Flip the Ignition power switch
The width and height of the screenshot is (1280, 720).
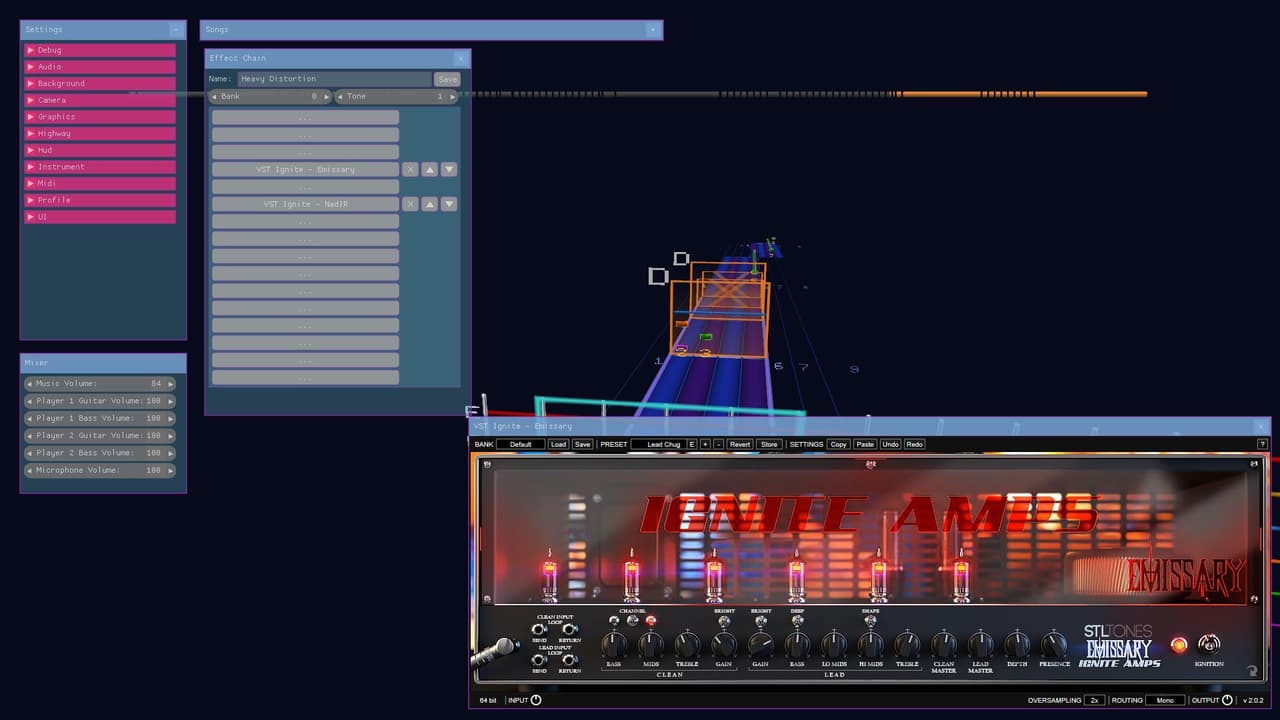coord(1209,644)
